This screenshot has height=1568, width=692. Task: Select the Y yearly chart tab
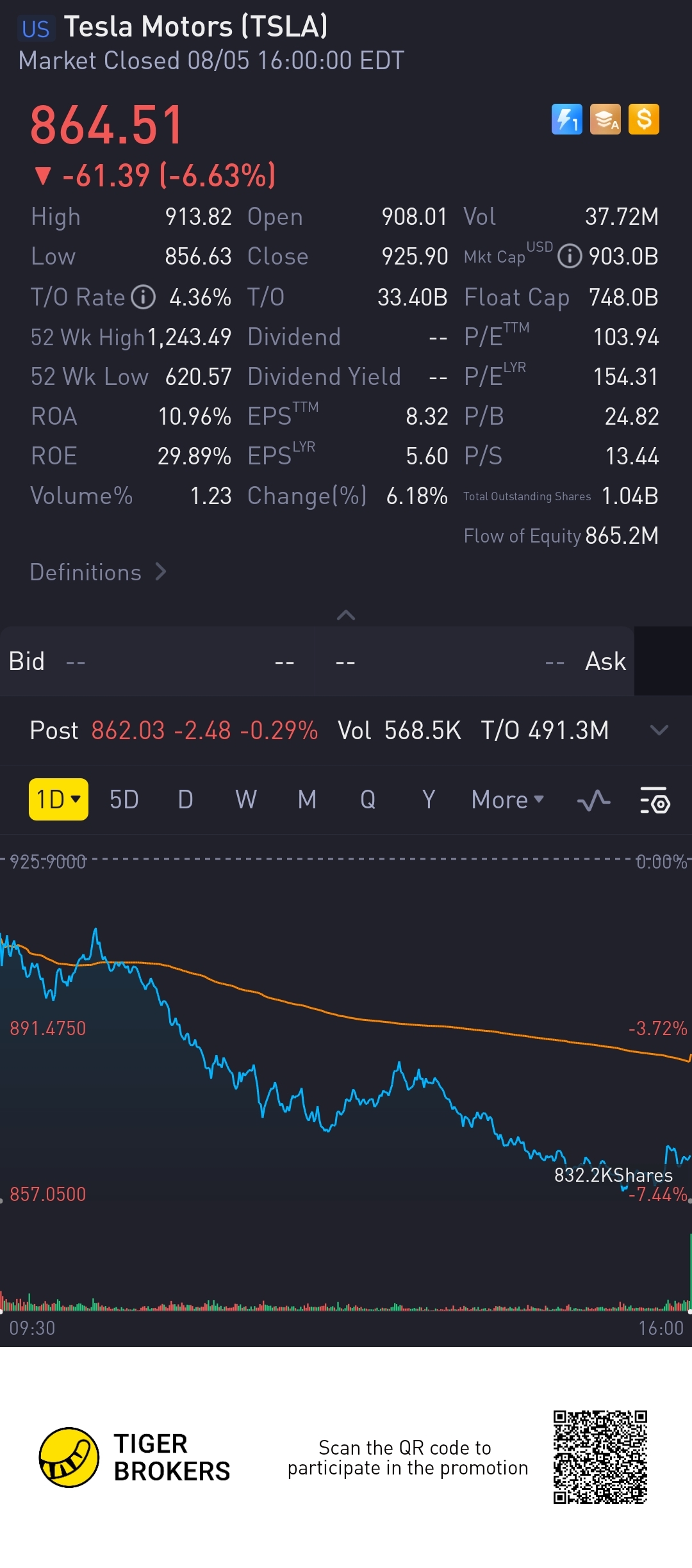(429, 799)
